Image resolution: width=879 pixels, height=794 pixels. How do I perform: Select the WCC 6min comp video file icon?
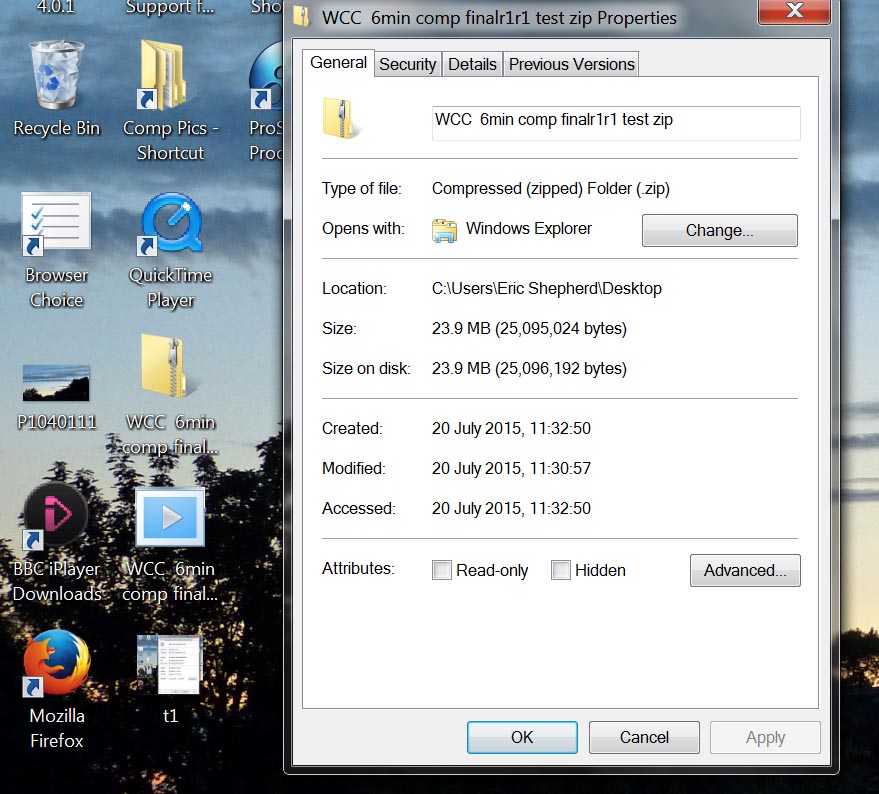point(170,518)
